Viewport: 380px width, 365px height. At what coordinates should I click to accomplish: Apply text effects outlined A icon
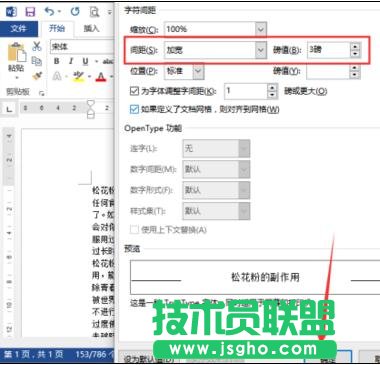(57, 77)
